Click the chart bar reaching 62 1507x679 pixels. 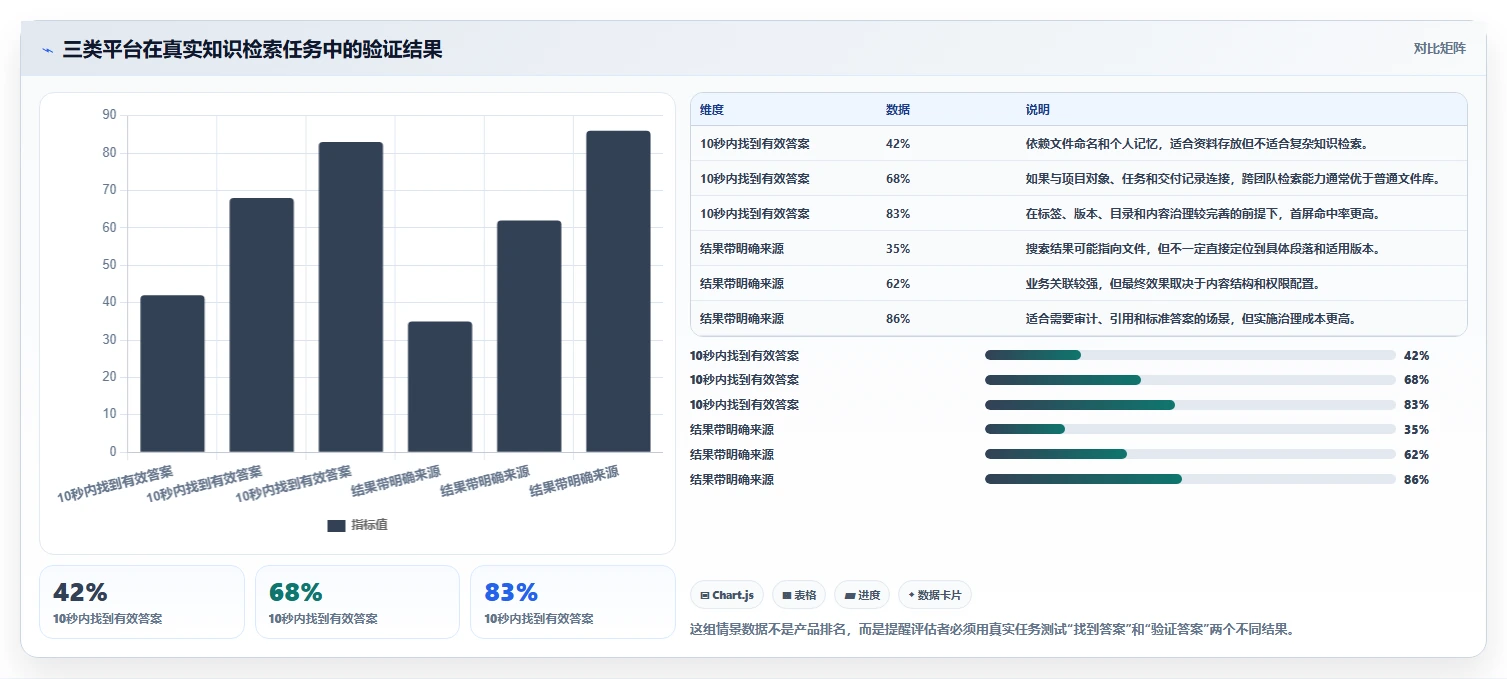529,336
